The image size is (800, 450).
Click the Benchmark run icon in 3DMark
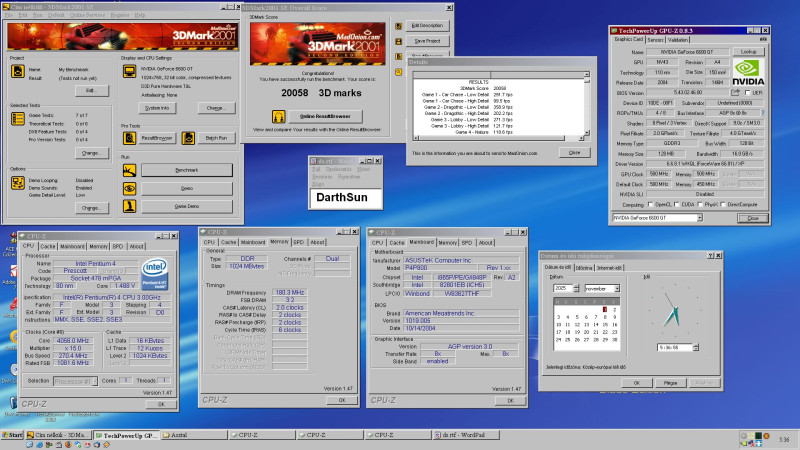[130, 171]
